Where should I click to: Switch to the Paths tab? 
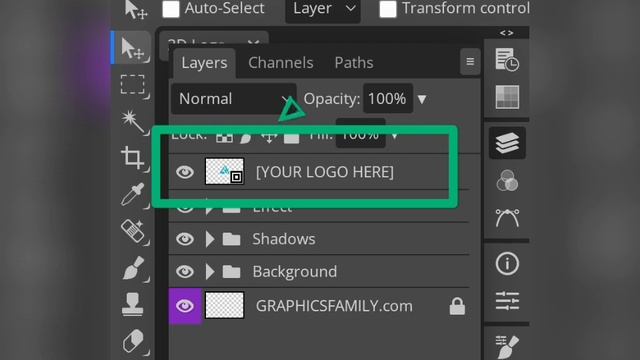click(354, 63)
